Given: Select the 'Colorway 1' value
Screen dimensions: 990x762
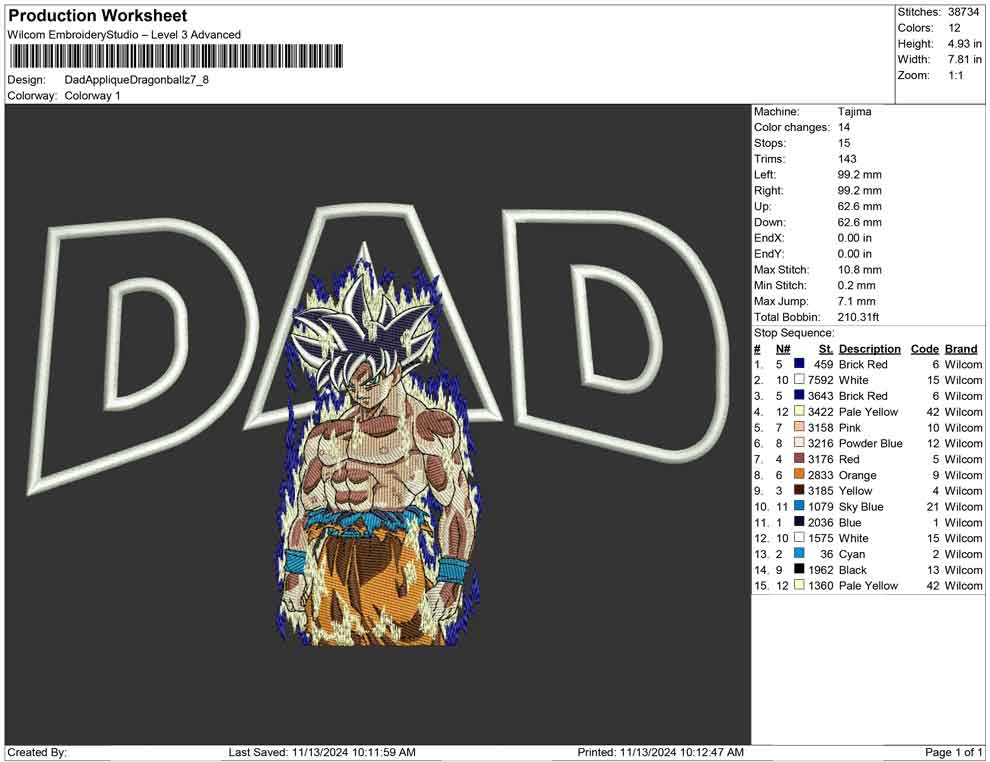Looking at the screenshot, I should point(92,95).
